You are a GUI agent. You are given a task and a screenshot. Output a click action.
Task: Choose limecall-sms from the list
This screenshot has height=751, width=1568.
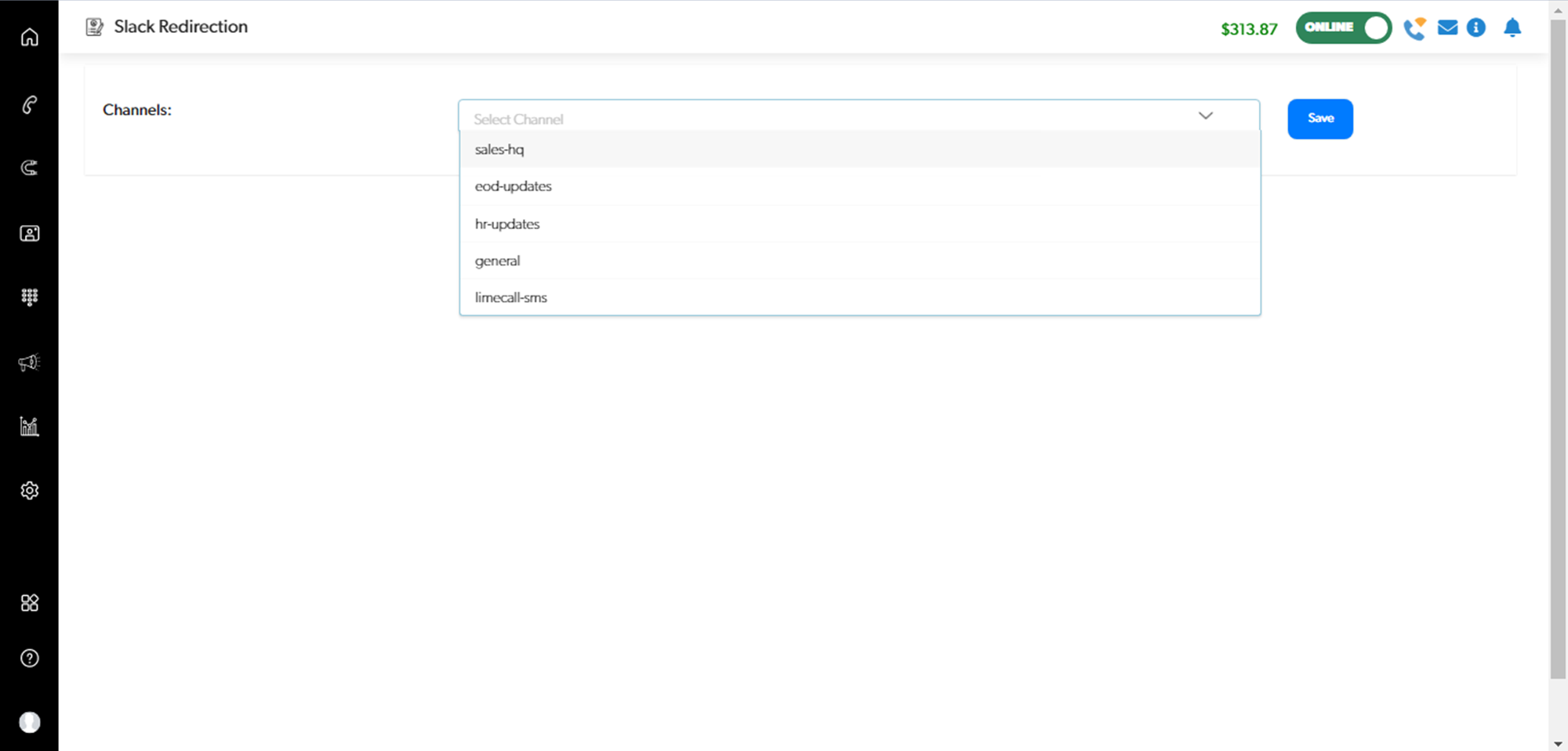(510, 298)
